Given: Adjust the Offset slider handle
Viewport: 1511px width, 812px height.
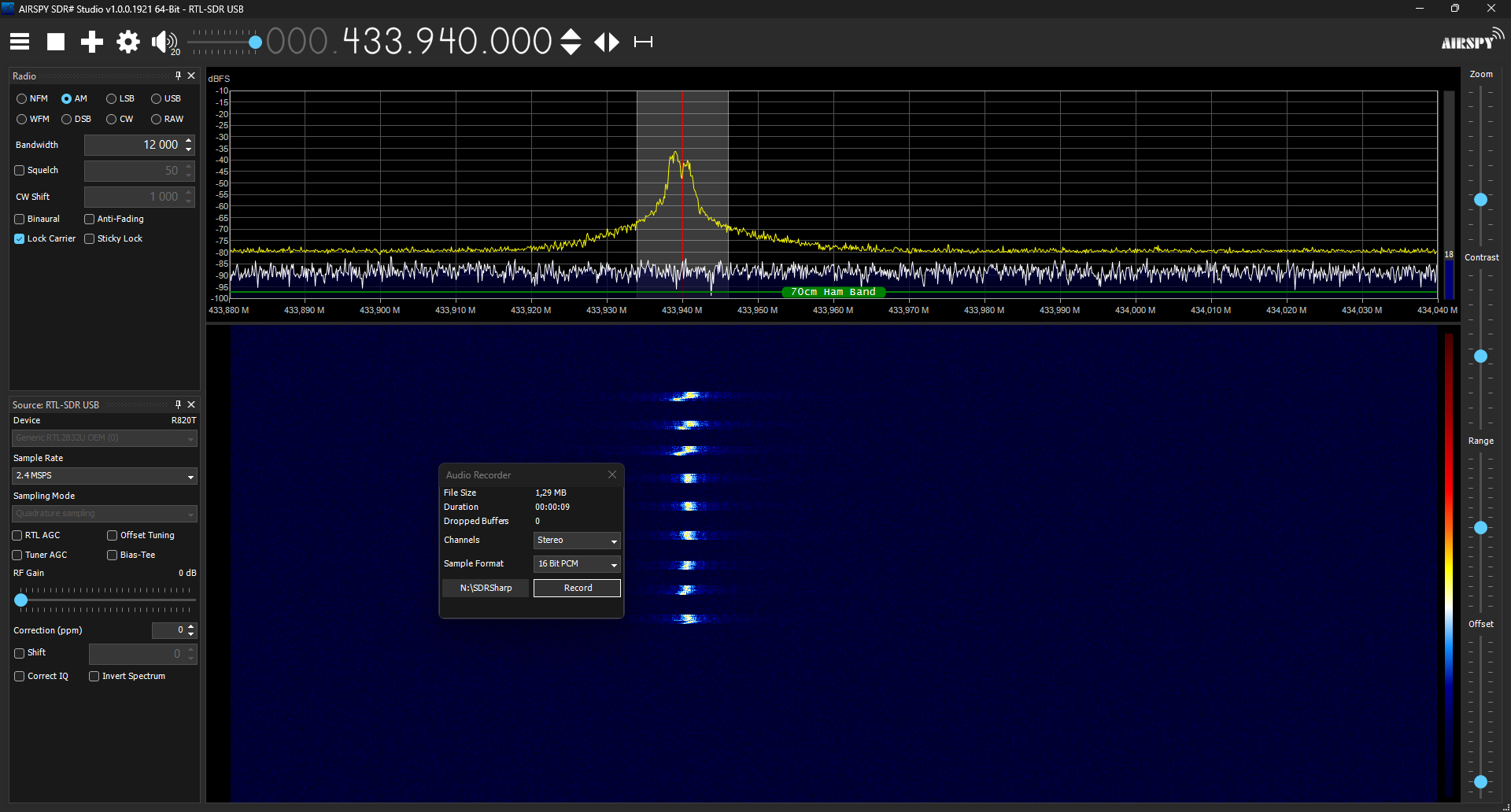Looking at the screenshot, I should 1480,782.
